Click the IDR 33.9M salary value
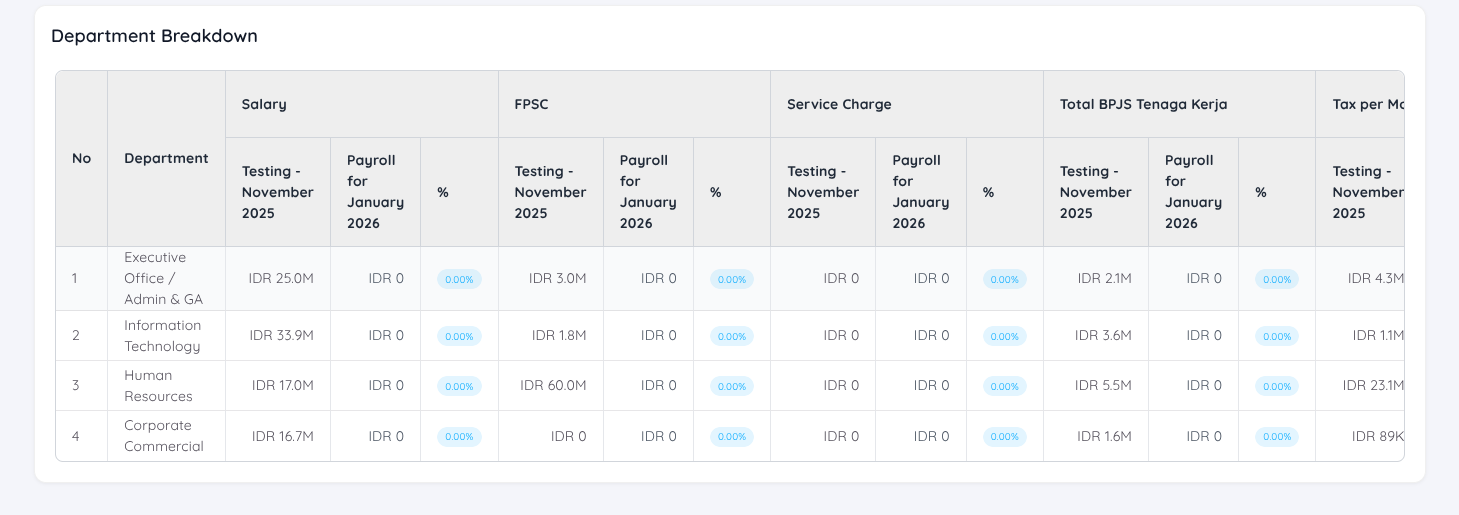Screen dimensions: 1459x515 click(x=281, y=336)
